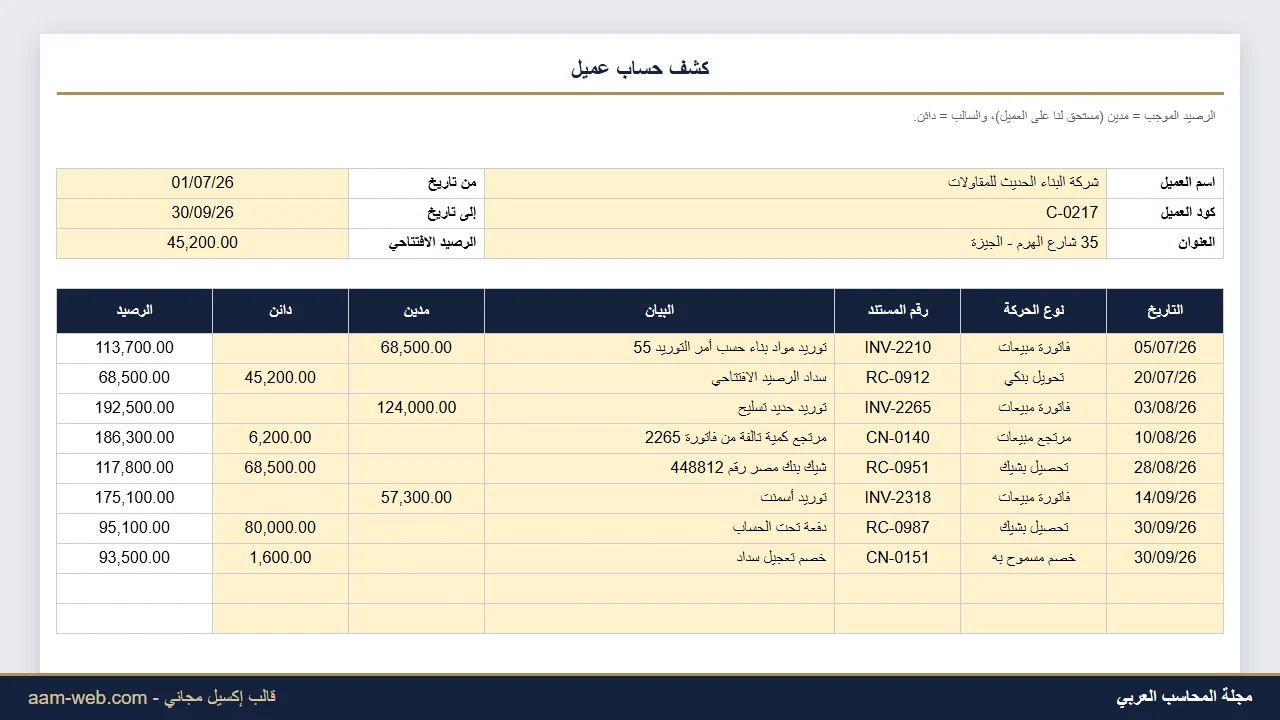The image size is (1280, 720).
Task: Click the address '35 شارع الهرم - الجيزة'
Action: pyautogui.click(x=1034, y=243)
